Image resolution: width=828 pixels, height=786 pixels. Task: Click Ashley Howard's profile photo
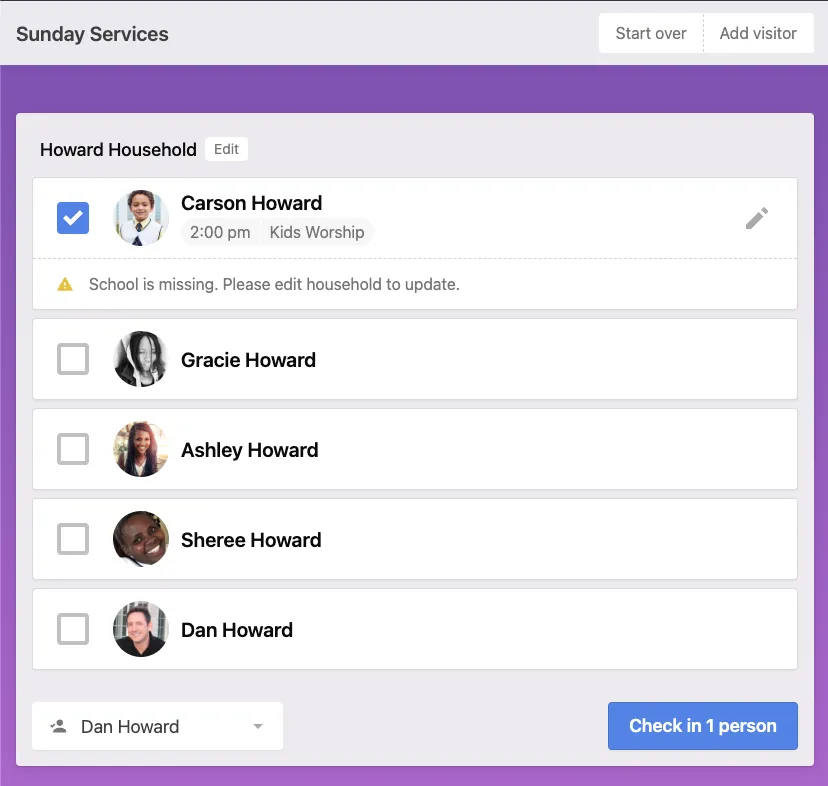tap(141, 449)
